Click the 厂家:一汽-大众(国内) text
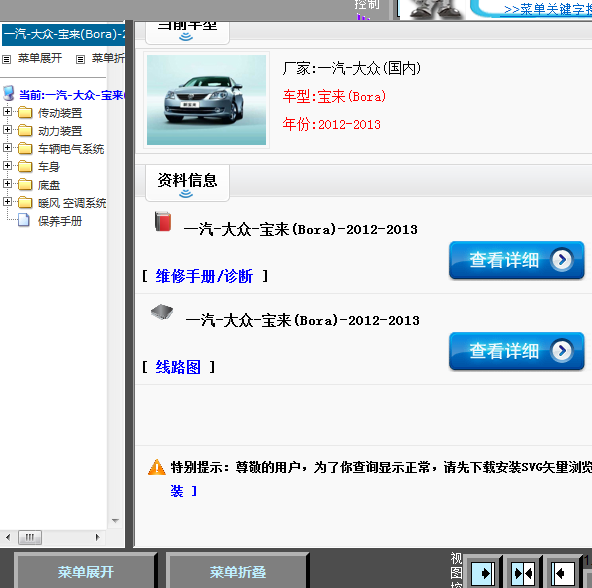The height and width of the screenshot is (588, 592). [x=352, y=69]
